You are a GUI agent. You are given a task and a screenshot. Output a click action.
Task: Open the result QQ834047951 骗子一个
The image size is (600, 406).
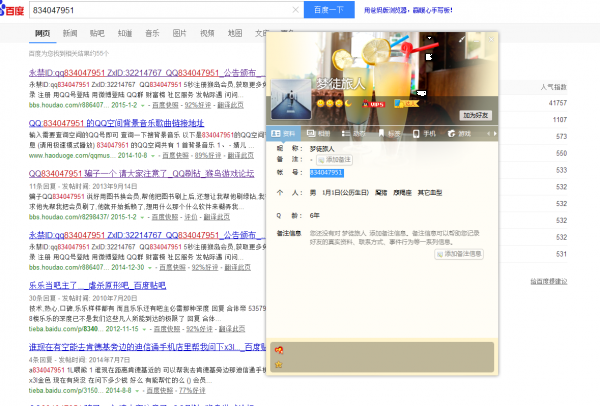[x=141, y=173]
